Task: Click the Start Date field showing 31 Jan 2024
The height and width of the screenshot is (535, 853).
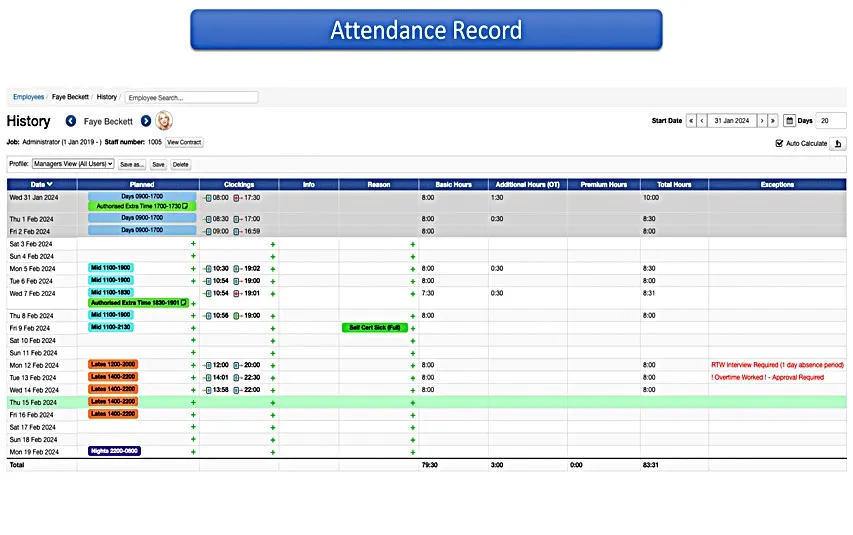Action: tap(732, 121)
